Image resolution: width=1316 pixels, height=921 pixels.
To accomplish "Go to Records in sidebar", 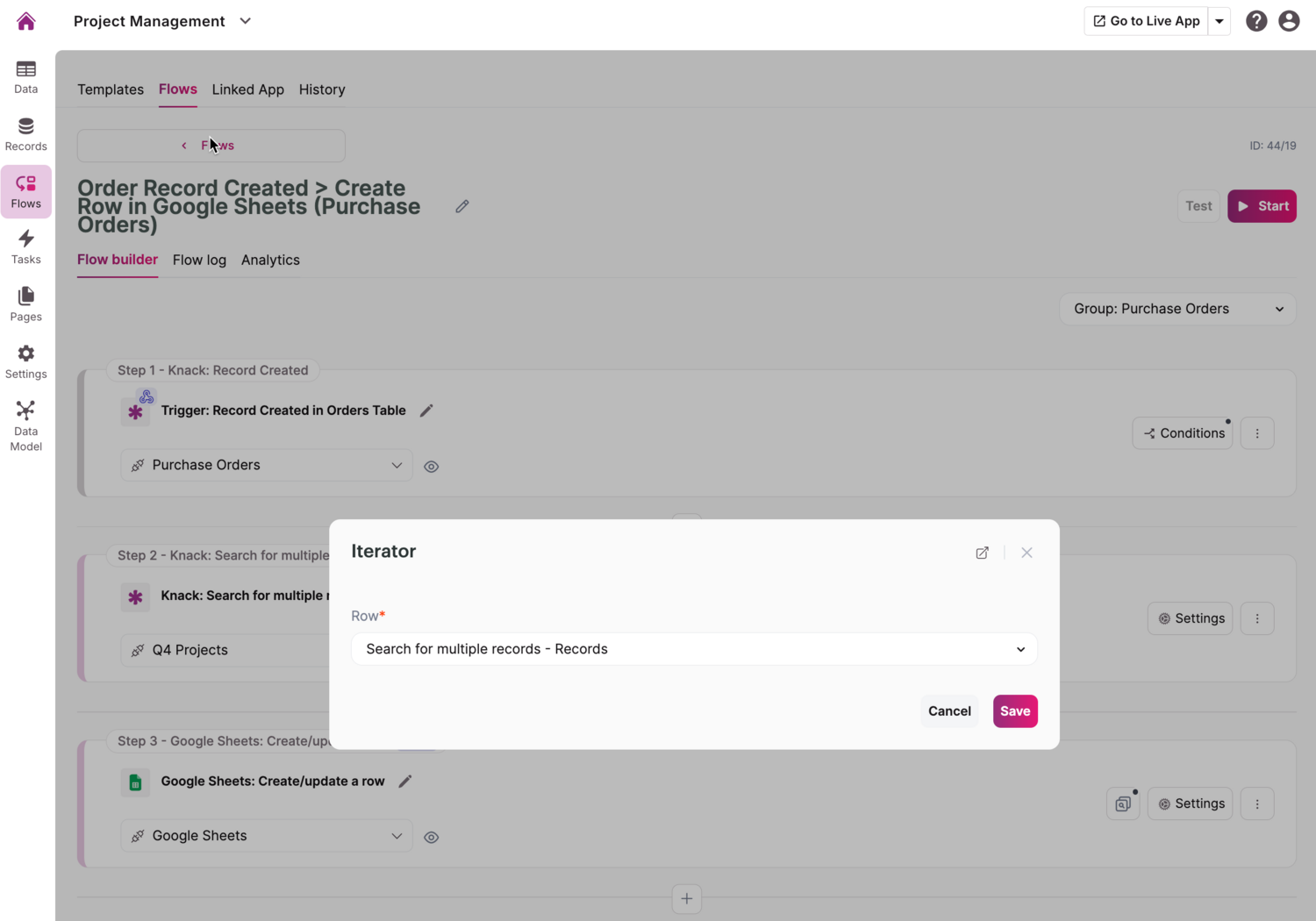I will pos(26,134).
